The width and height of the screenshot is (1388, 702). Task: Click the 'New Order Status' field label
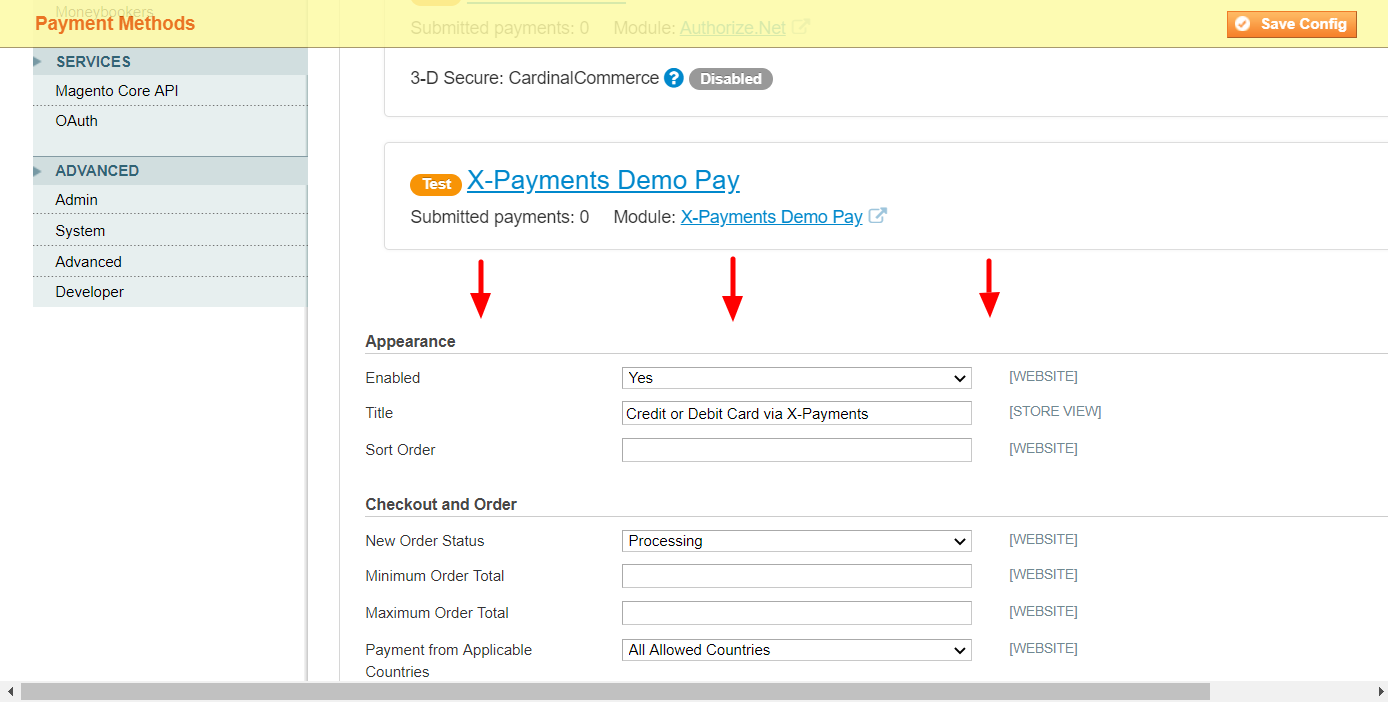point(425,541)
